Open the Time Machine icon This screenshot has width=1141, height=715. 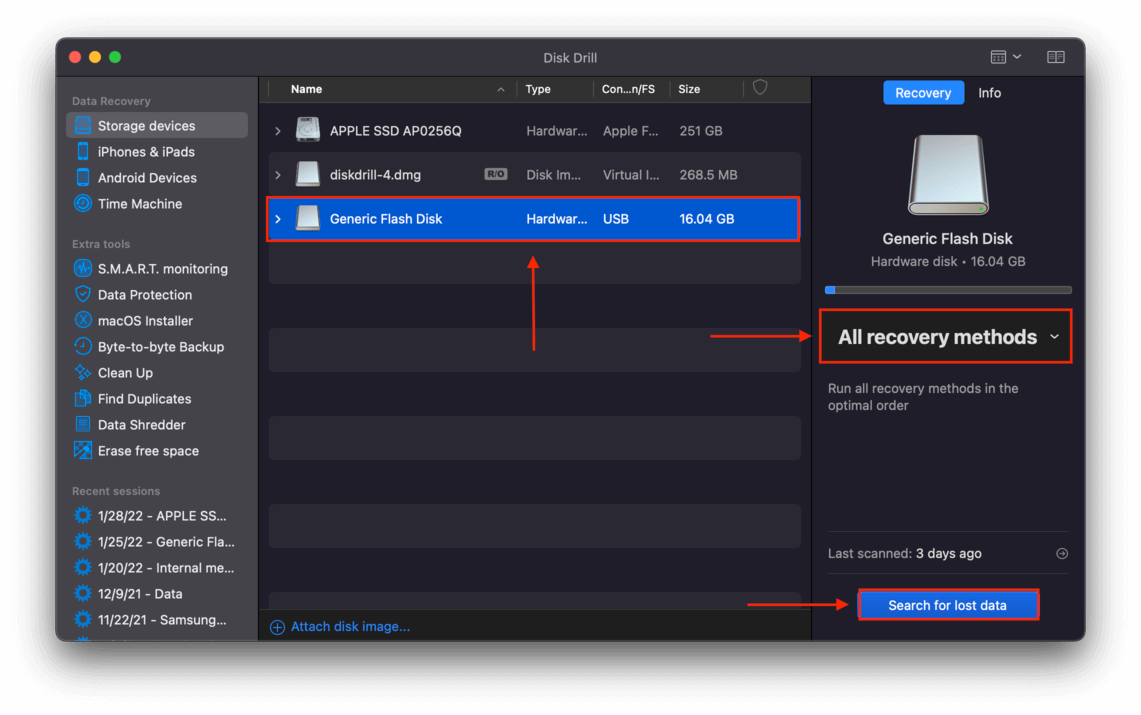click(83, 204)
